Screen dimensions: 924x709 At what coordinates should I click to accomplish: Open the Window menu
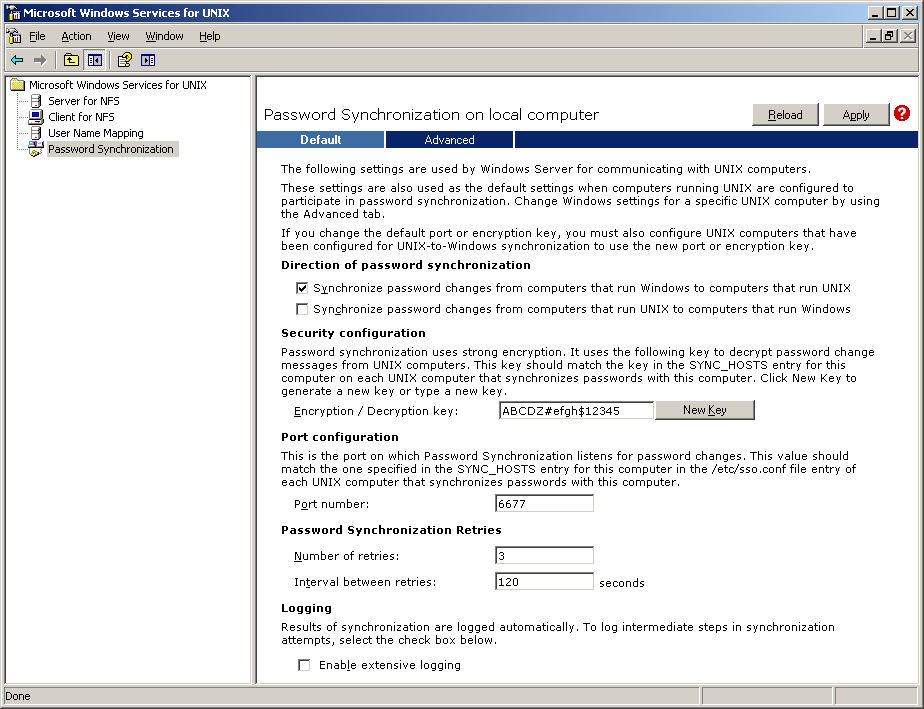164,36
